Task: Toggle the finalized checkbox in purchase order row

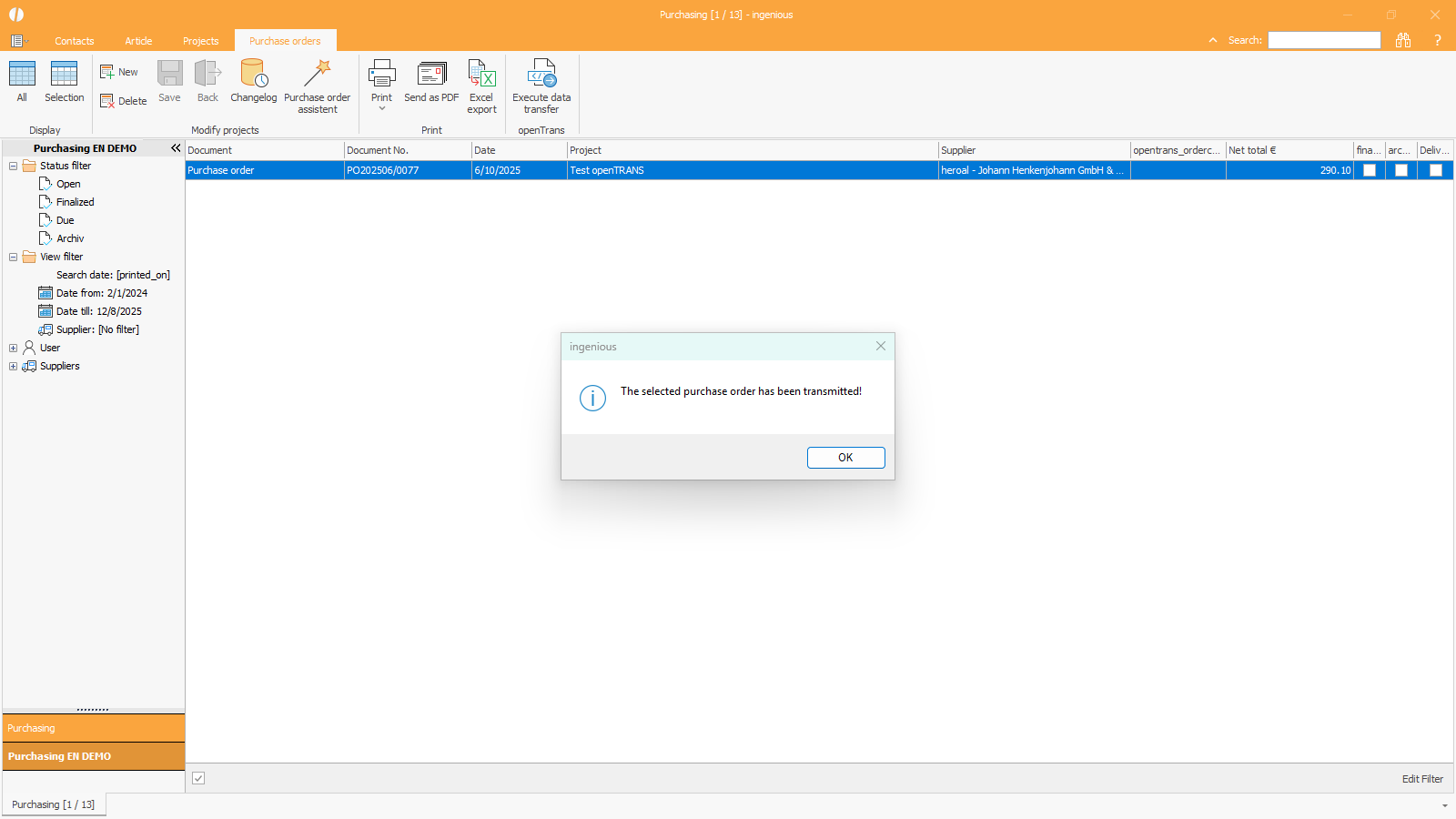Action: [1369, 170]
